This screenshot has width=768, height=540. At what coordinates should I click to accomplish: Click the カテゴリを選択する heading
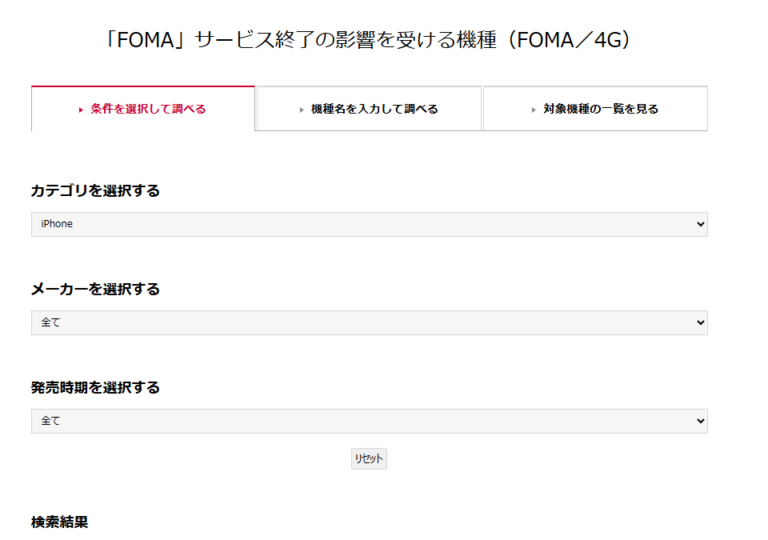[95, 191]
